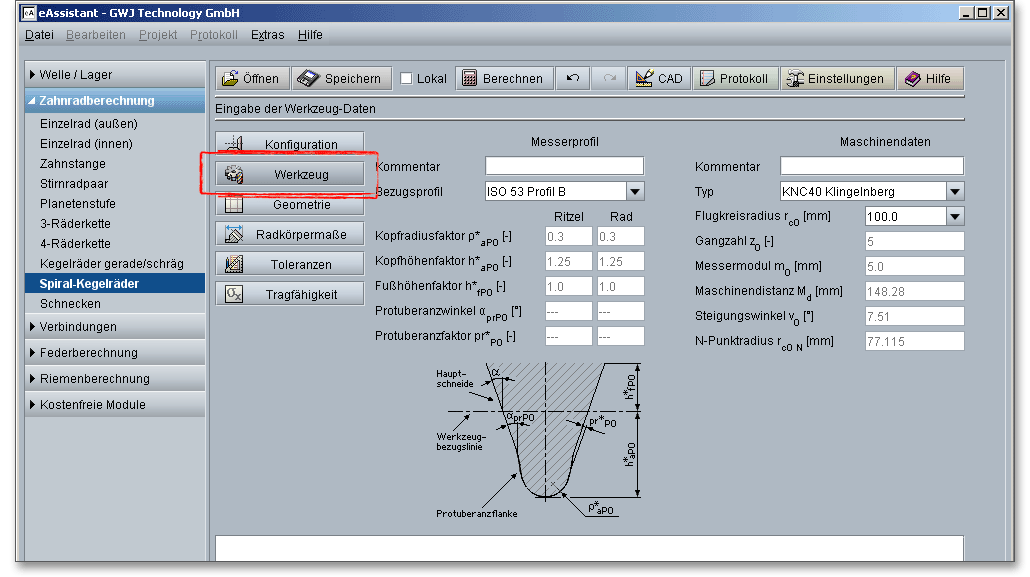Click the Tragfähigkeit button

coord(290,294)
